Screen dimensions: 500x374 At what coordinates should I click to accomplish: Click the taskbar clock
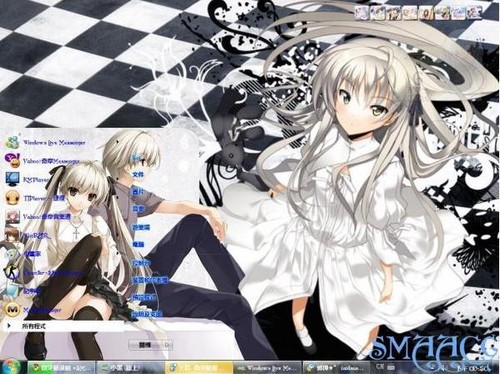473,368
